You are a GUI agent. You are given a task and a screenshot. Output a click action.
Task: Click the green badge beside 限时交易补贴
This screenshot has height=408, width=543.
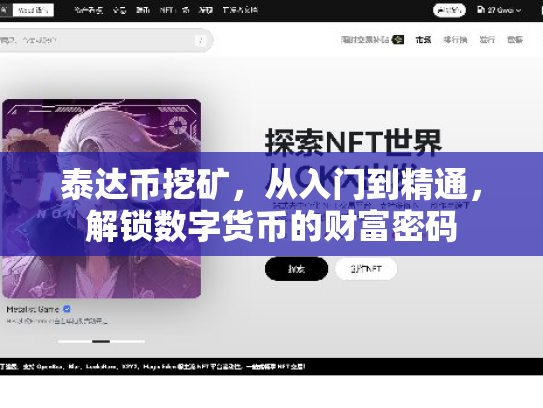398,40
